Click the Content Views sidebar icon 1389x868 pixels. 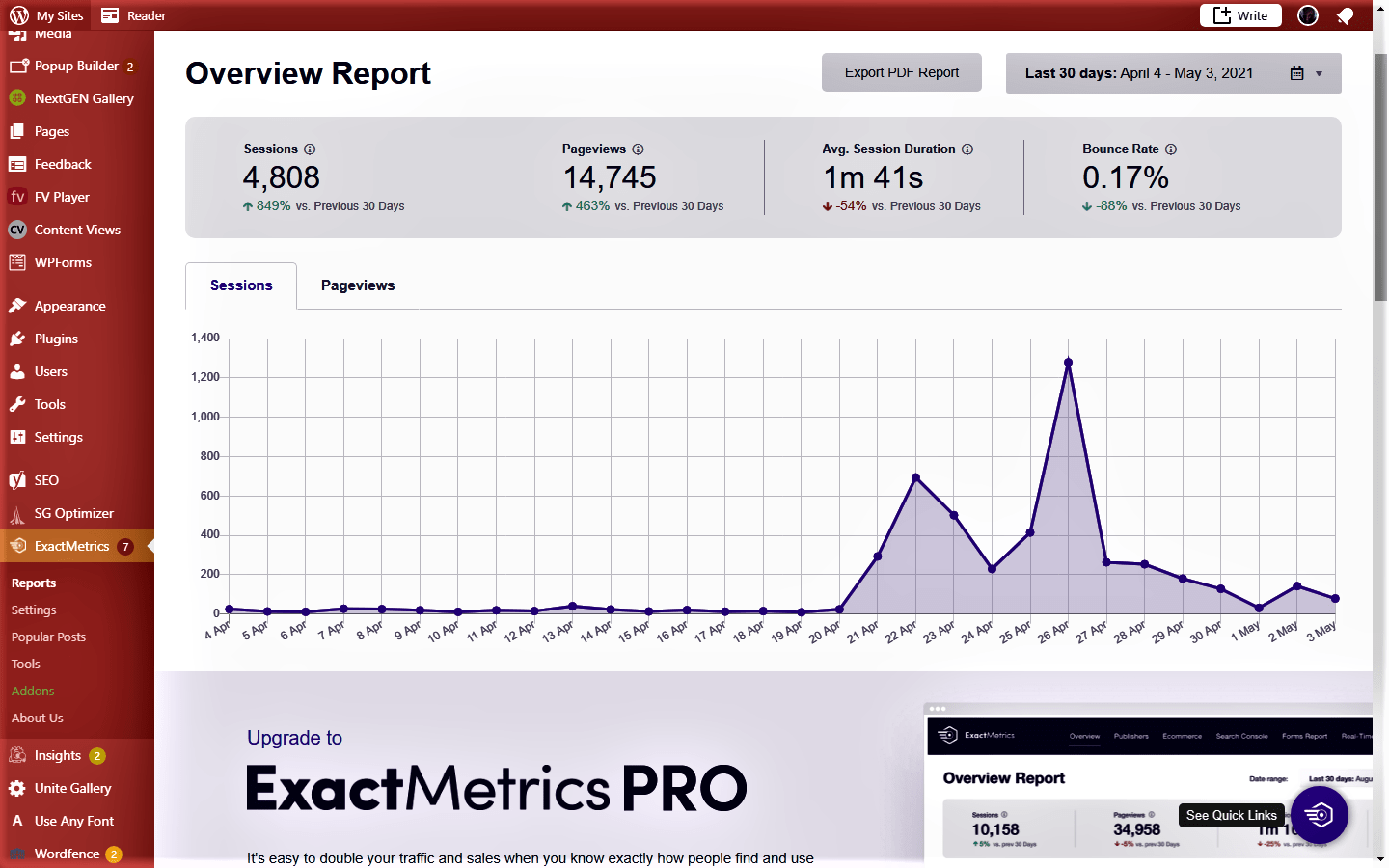tap(17, 230)
